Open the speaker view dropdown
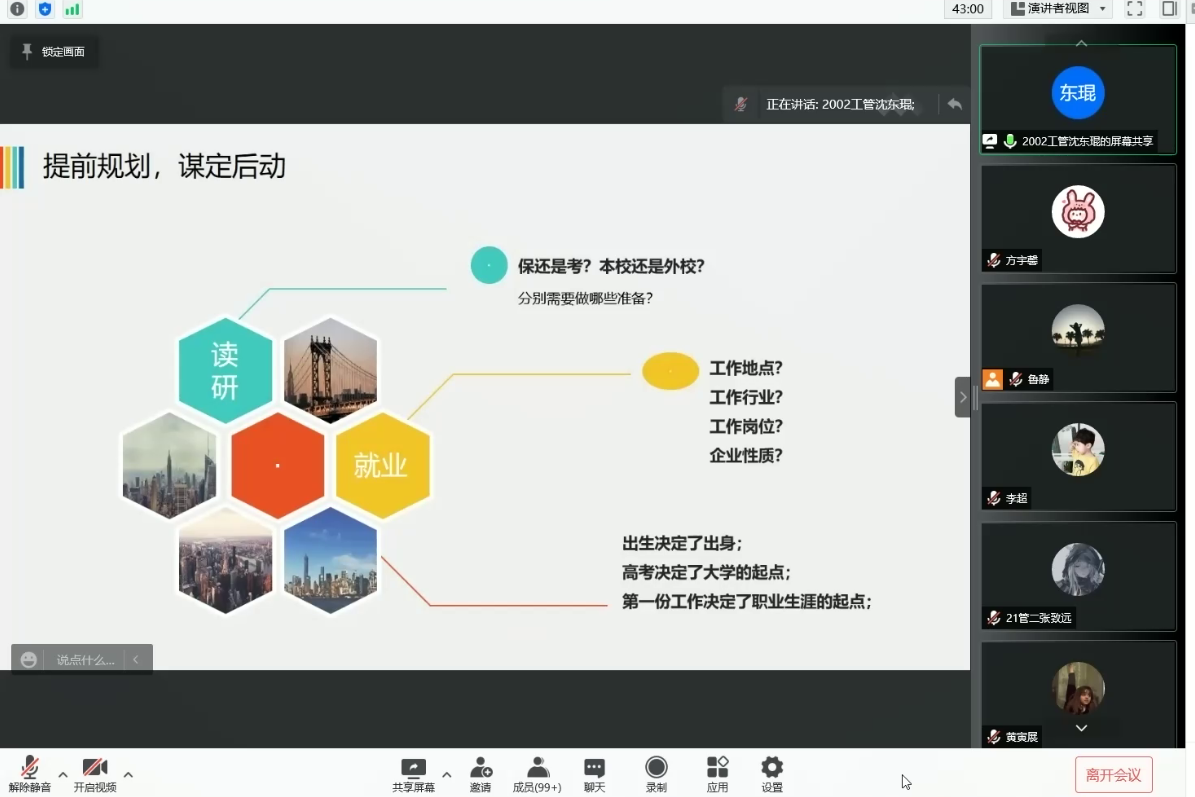The width and height of the screenshot is (1195, 797). (x=1057, y=9)
